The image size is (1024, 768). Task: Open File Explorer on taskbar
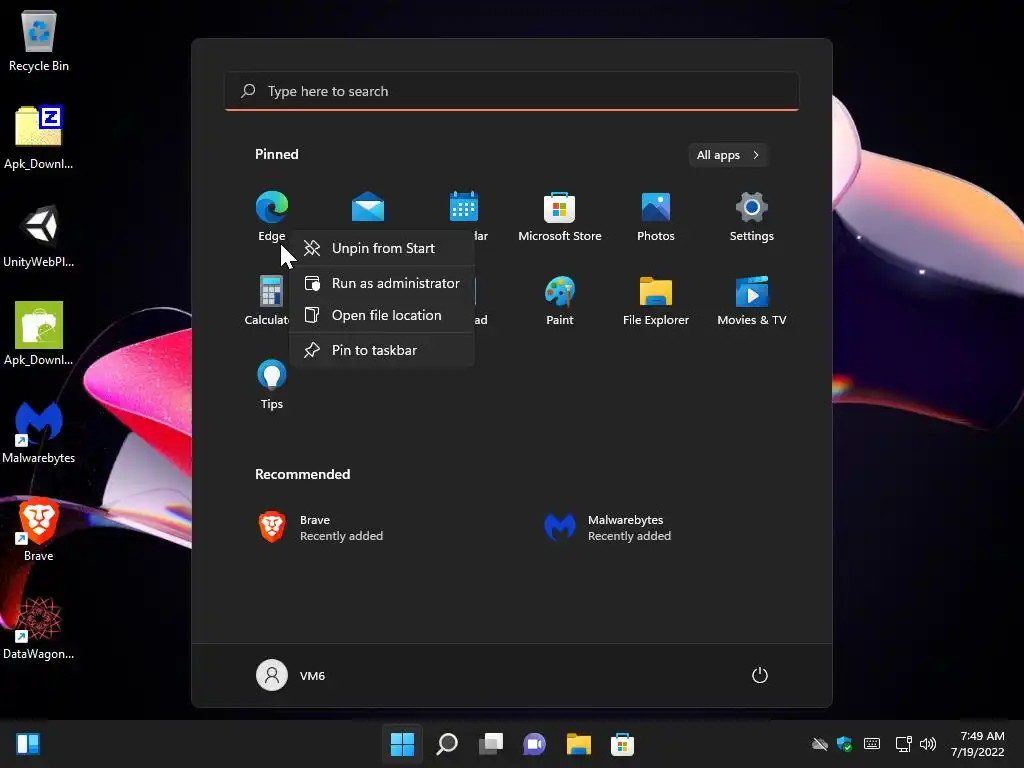click(x=579, y=744)
